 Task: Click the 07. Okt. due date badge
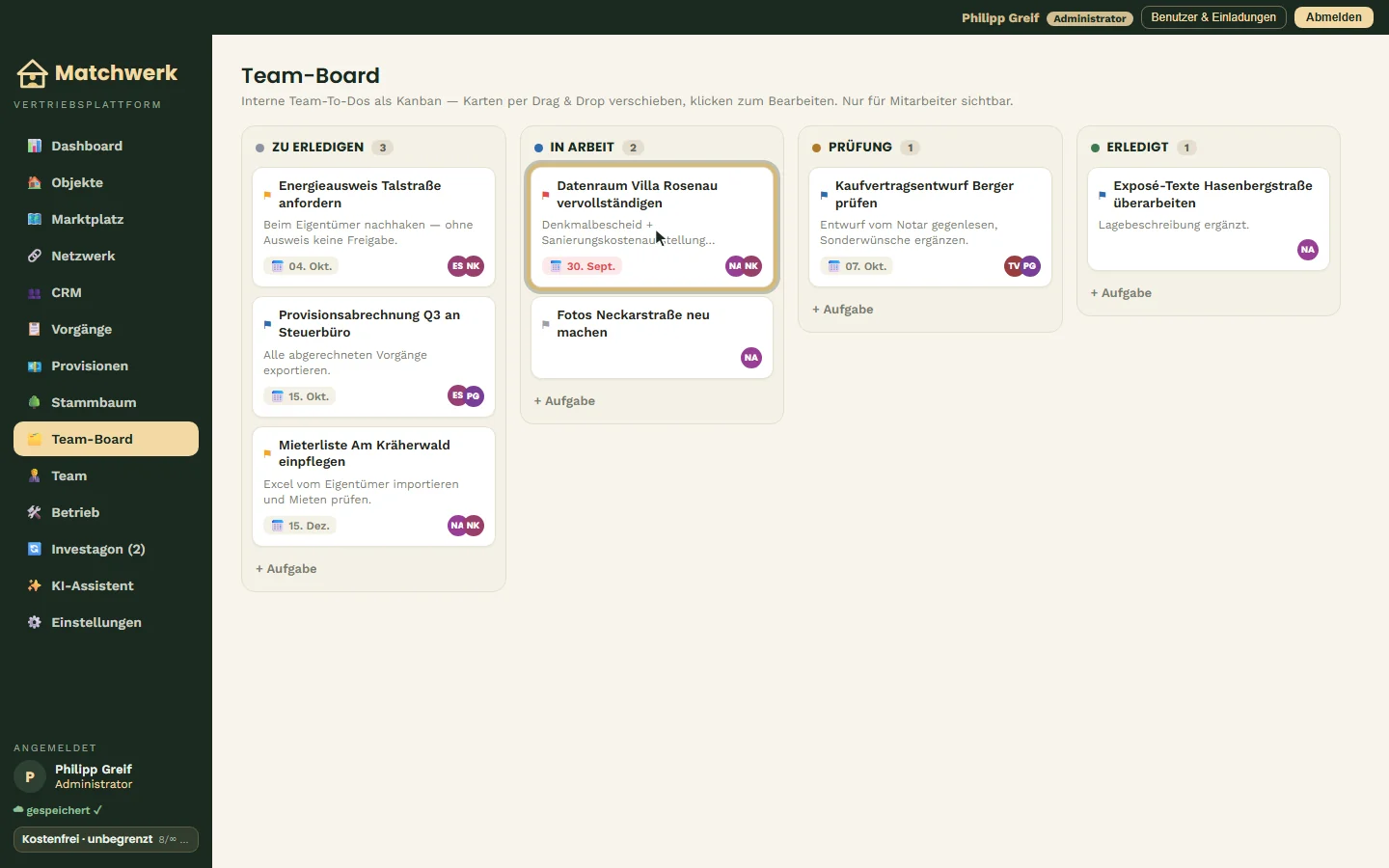[857, 266]
